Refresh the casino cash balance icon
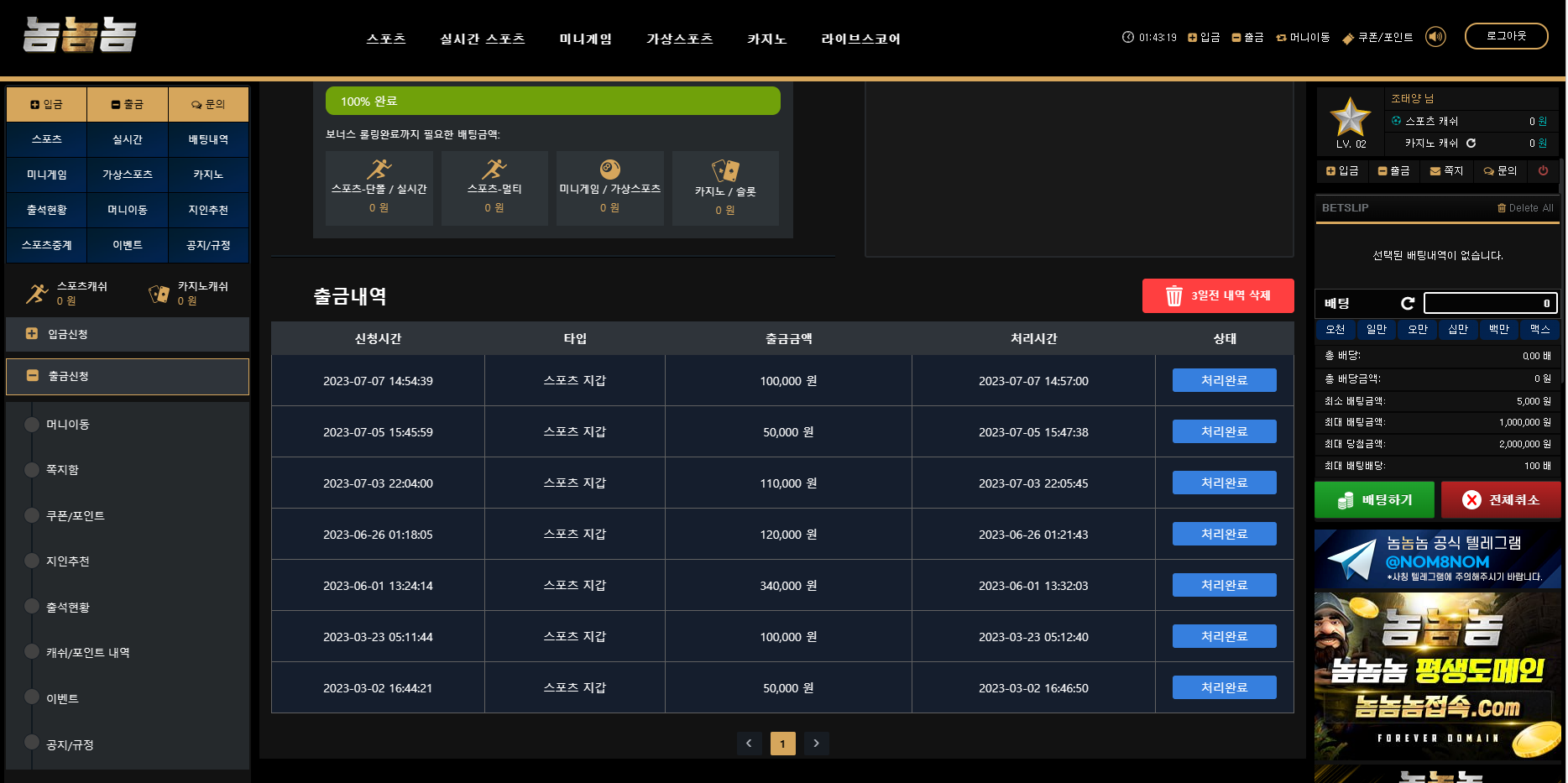Image resolution: width=1568 pixels, height=783 pixels. point(1471,144)
